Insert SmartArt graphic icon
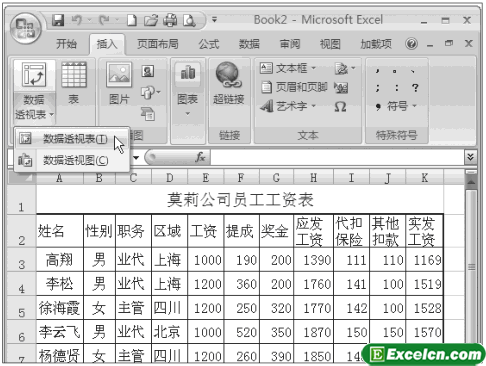This screenshot has width=486, height=366. [148, 114]
